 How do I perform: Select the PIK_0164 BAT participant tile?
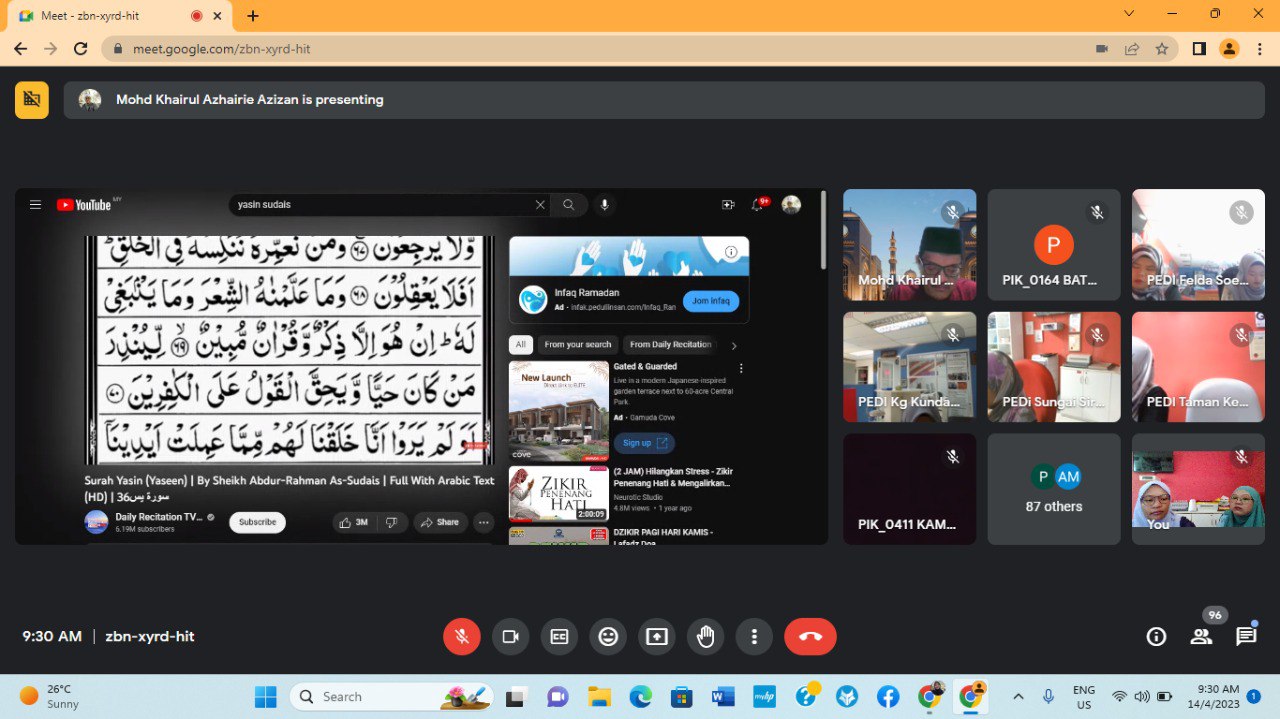click(1054, 245)
